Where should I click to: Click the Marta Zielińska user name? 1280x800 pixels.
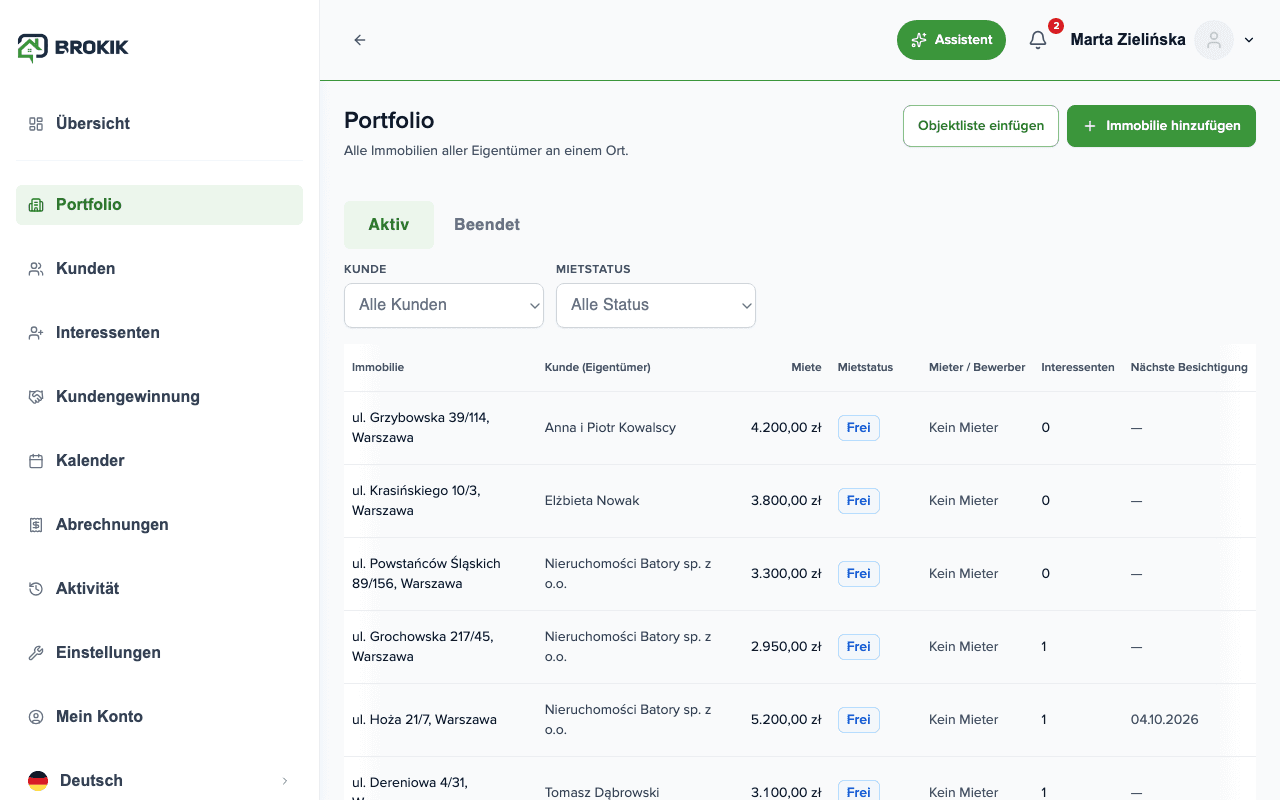(1128, 40)
